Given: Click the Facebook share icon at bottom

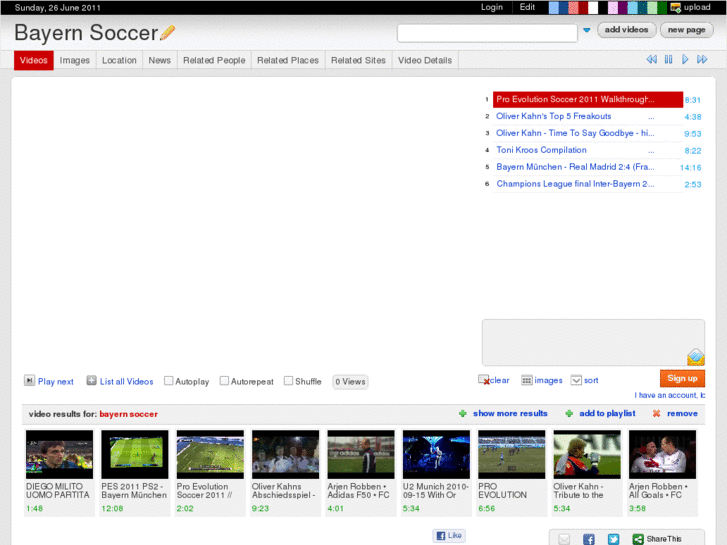Looking at the screenshot, I should tap(589, 539).
